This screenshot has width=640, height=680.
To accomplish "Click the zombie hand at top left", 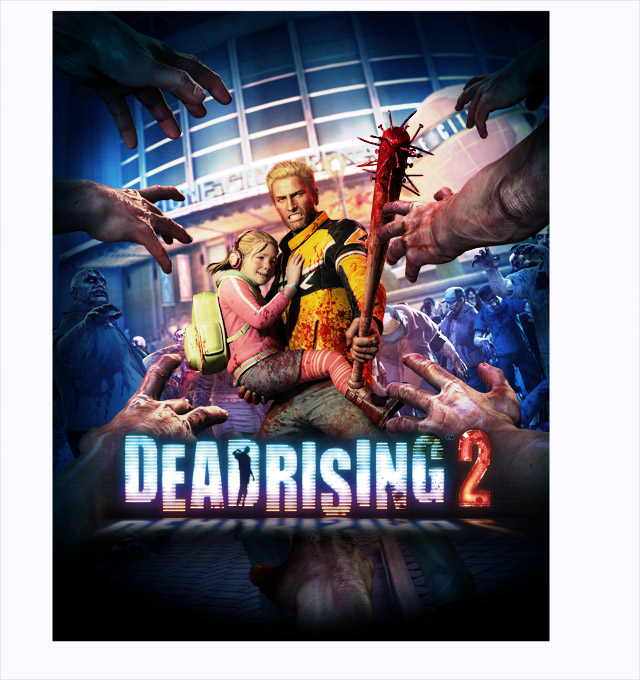I will pos(143,76).
